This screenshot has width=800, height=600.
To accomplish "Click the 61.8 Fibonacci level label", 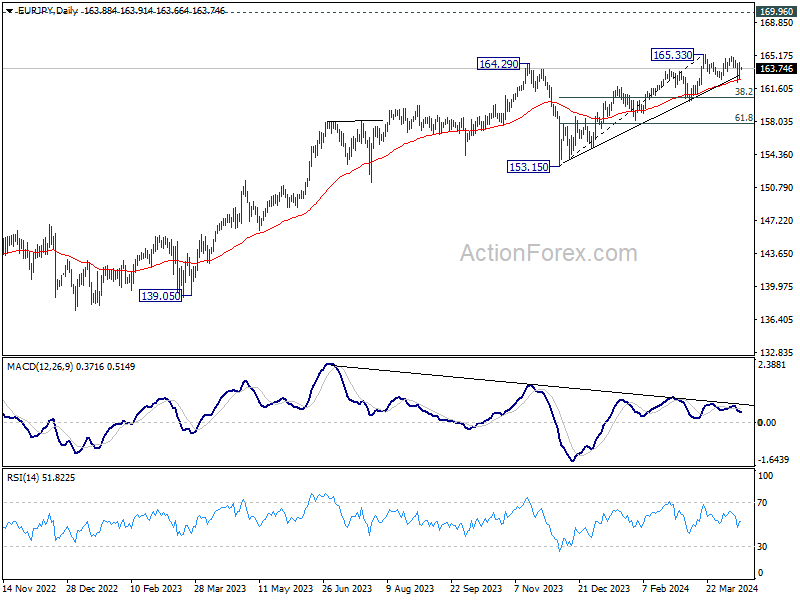I will [743, 118].
